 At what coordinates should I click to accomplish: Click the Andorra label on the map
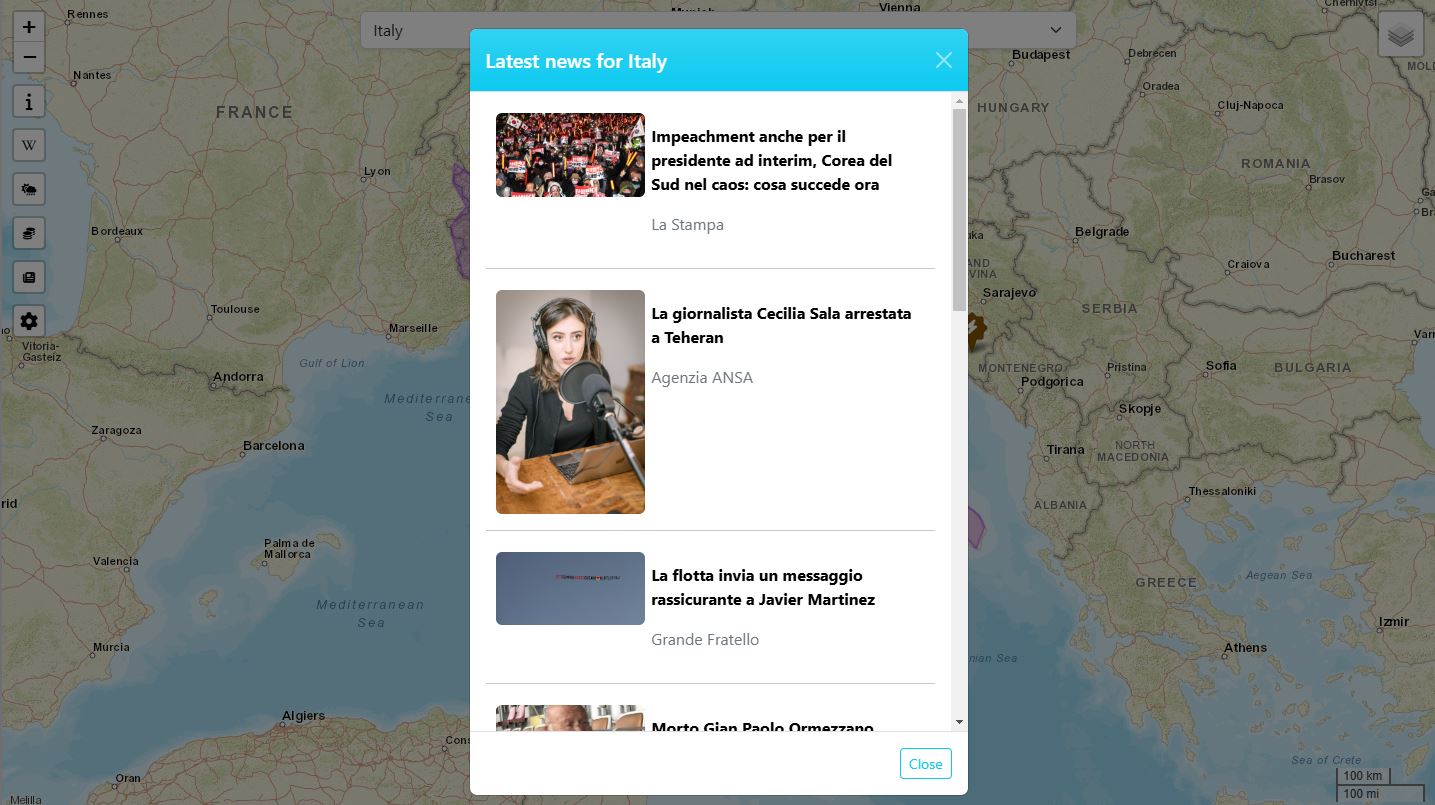click(238, 377)
